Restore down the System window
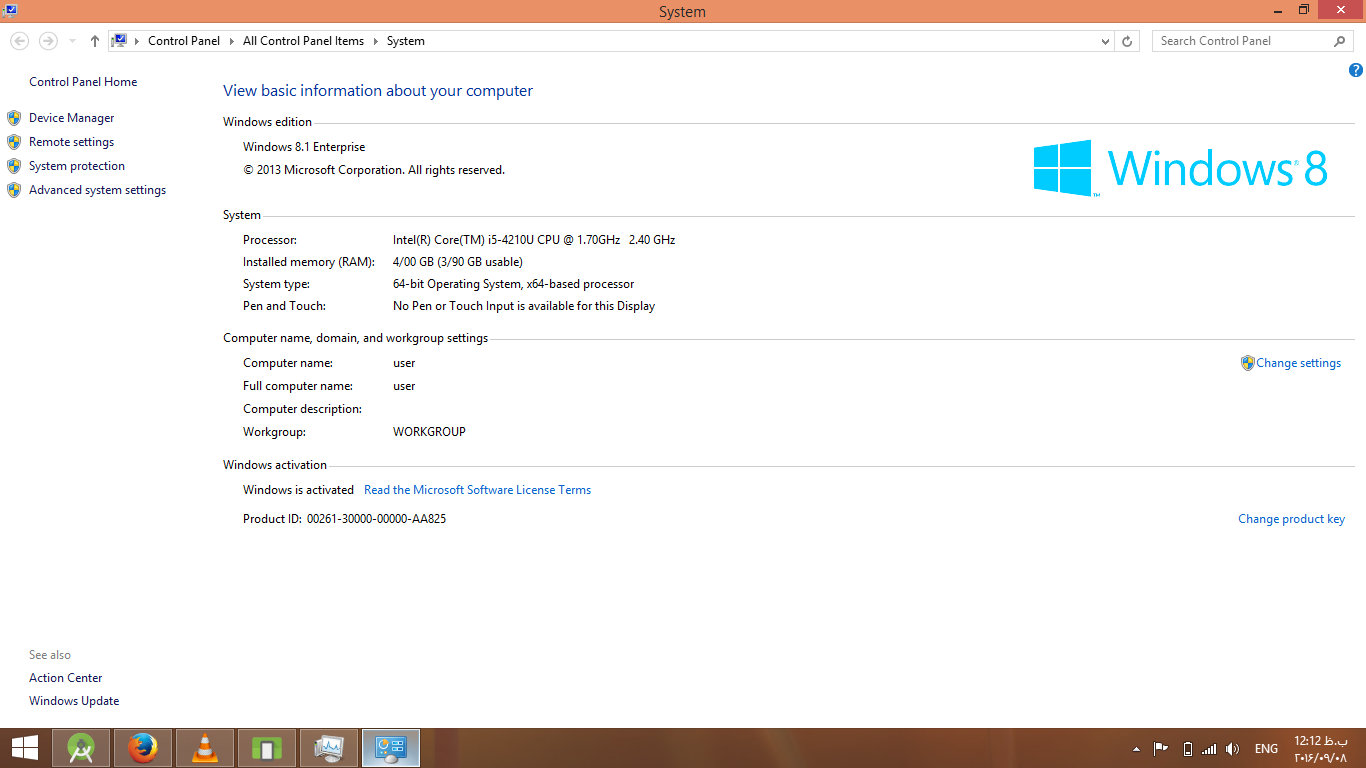Viewport: 1366px width, 768px height. tap(1304, 10)
